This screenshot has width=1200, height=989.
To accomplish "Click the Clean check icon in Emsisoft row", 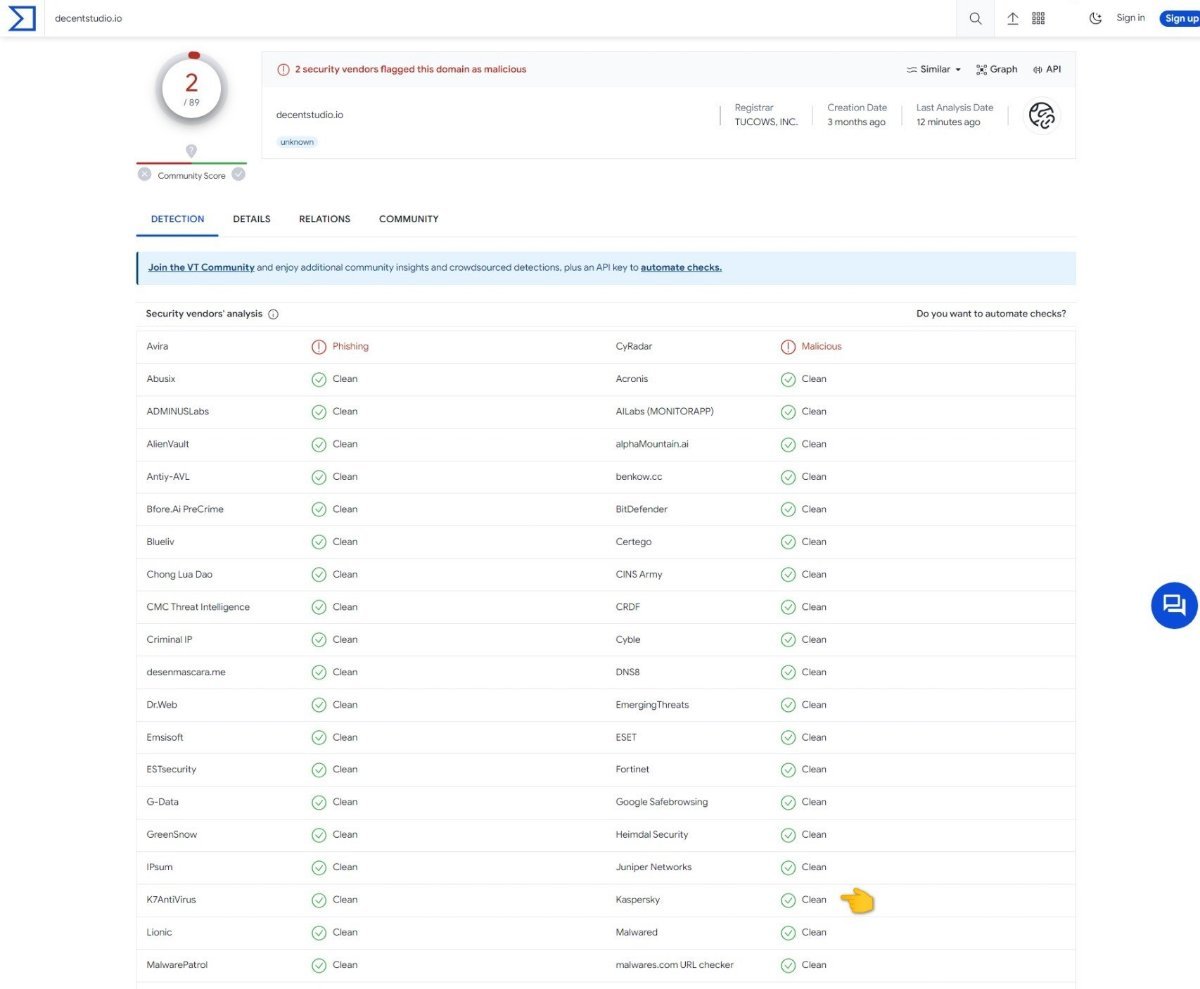I will click(319, 737).
